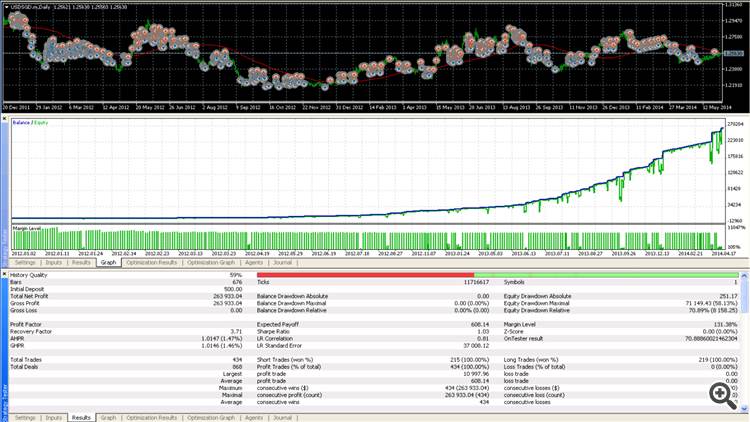The image size is (750, 422).
Task: Open Optimization Results tab under statistics table
Action: click(152, 418)
